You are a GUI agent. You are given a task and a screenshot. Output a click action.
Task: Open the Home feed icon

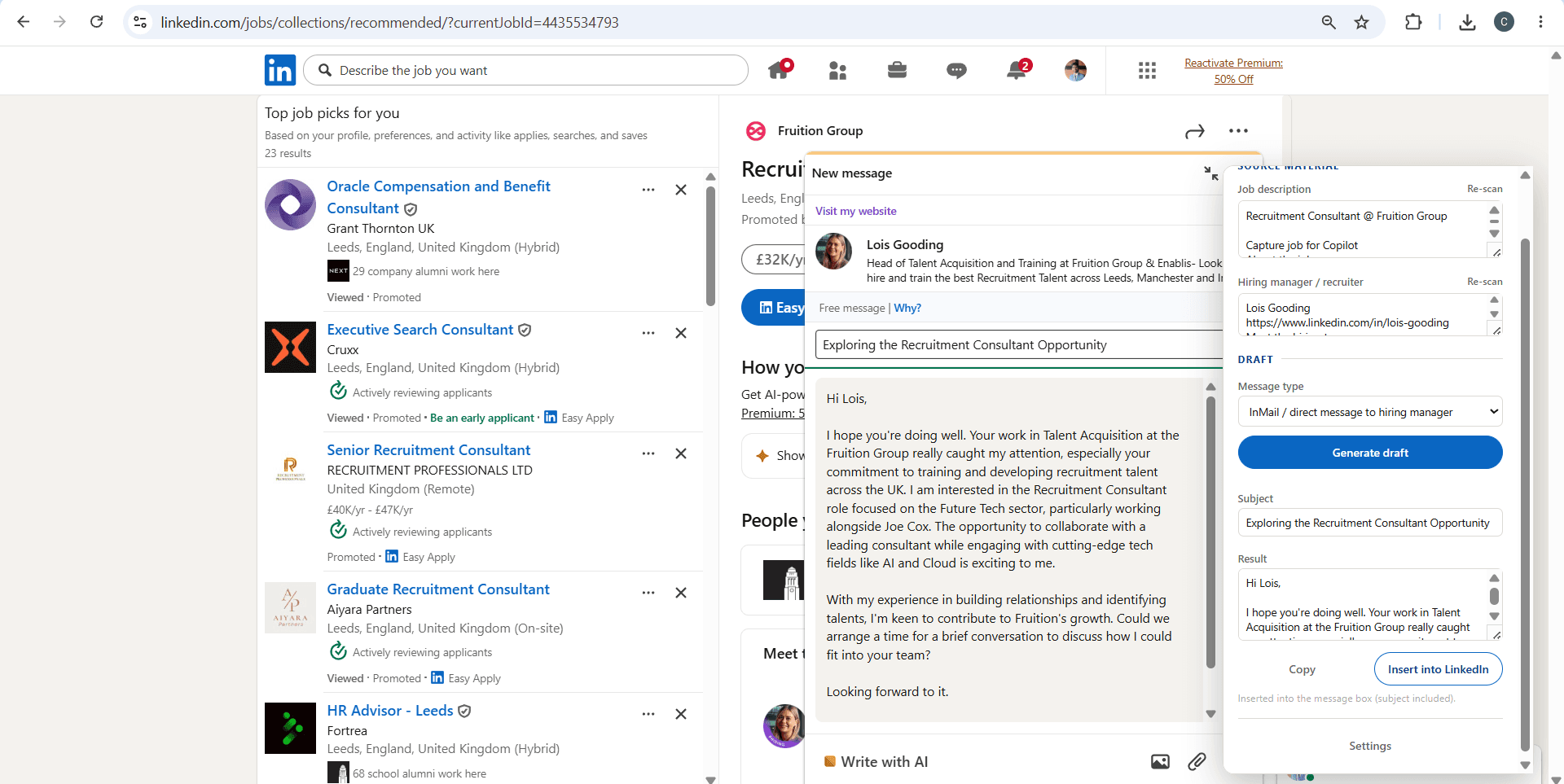pyautogui.click(x=779, y=70)
